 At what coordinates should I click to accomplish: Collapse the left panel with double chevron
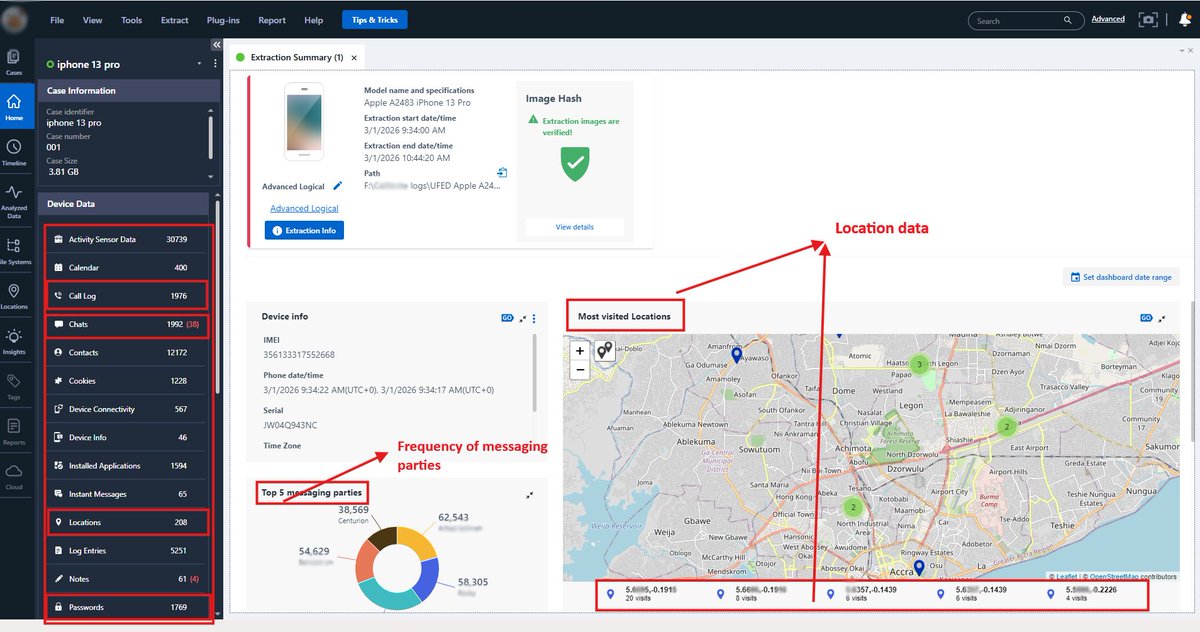coord(217,45)
